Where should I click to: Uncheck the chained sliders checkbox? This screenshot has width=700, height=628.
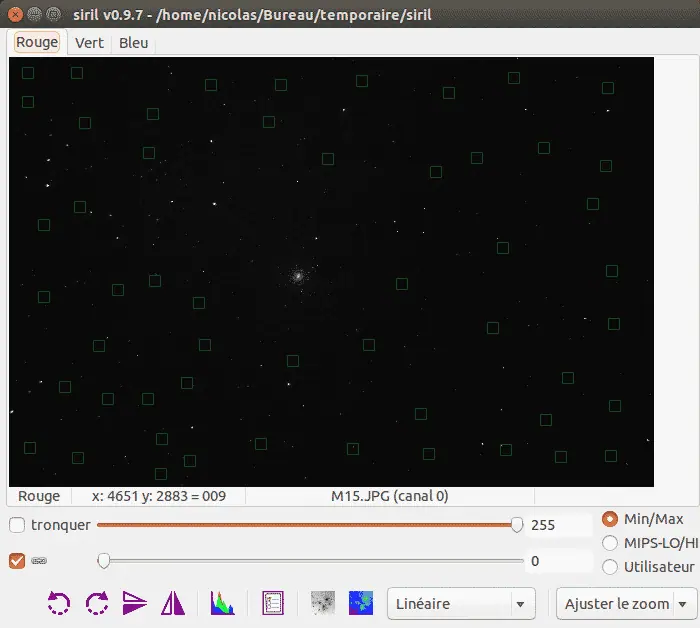point(17,561)
